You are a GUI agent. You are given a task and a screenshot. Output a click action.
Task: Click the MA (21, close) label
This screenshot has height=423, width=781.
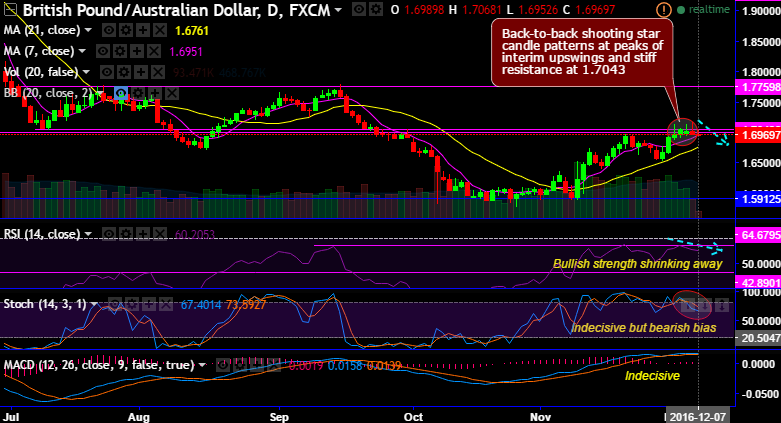(42, 30)
